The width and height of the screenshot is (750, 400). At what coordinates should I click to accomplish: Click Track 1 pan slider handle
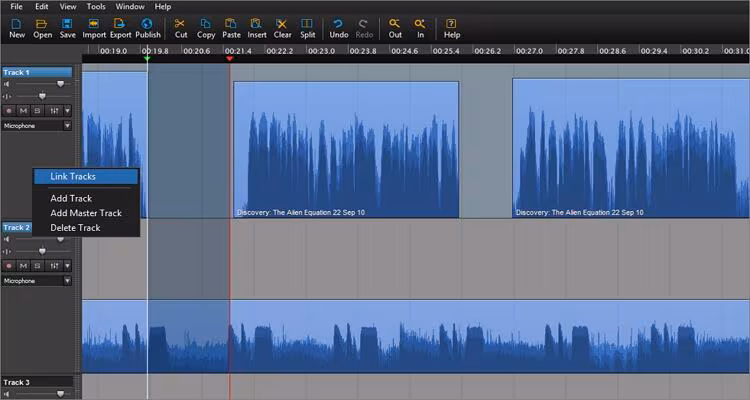tap(42, 96)
